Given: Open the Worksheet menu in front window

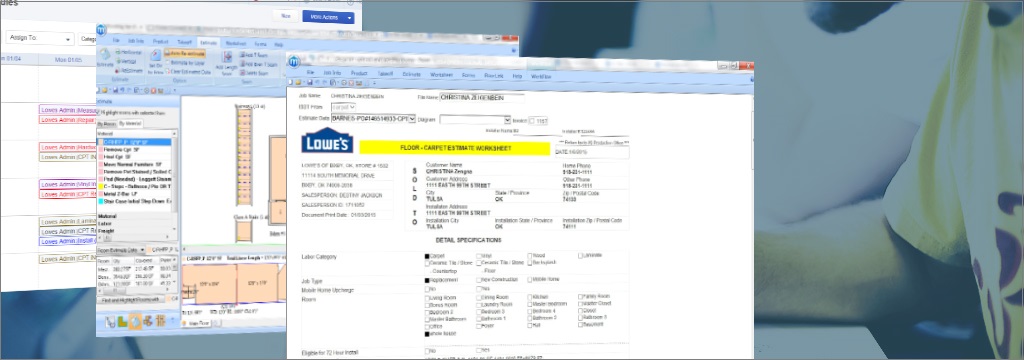Looking at the screenshot, I should 441,75.
